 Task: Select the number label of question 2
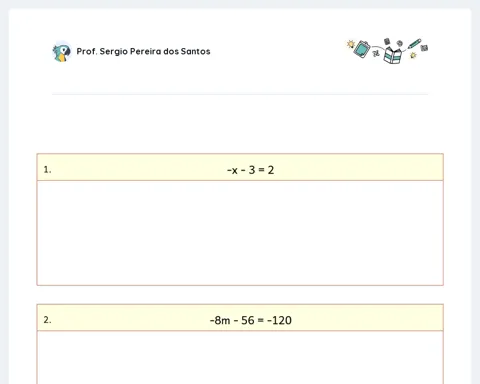click(x=47, y=320)
